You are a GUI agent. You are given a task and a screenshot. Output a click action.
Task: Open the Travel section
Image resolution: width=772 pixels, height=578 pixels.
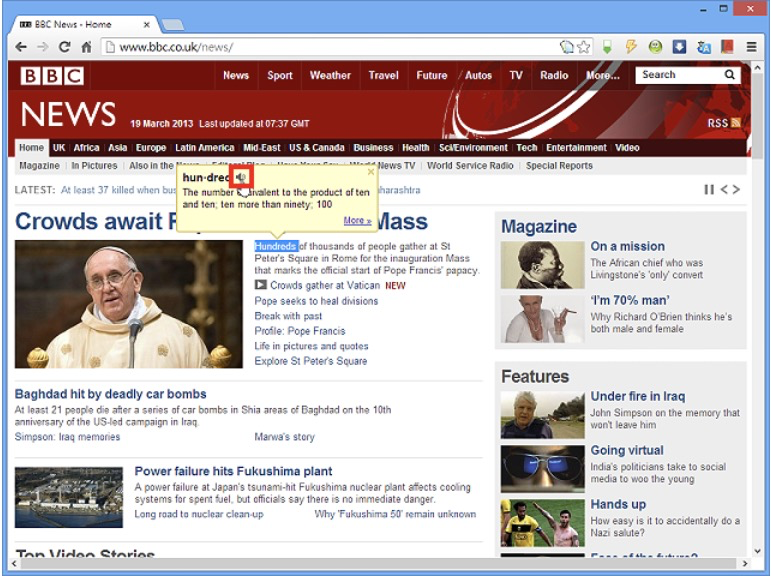click(x=384, y=75)
